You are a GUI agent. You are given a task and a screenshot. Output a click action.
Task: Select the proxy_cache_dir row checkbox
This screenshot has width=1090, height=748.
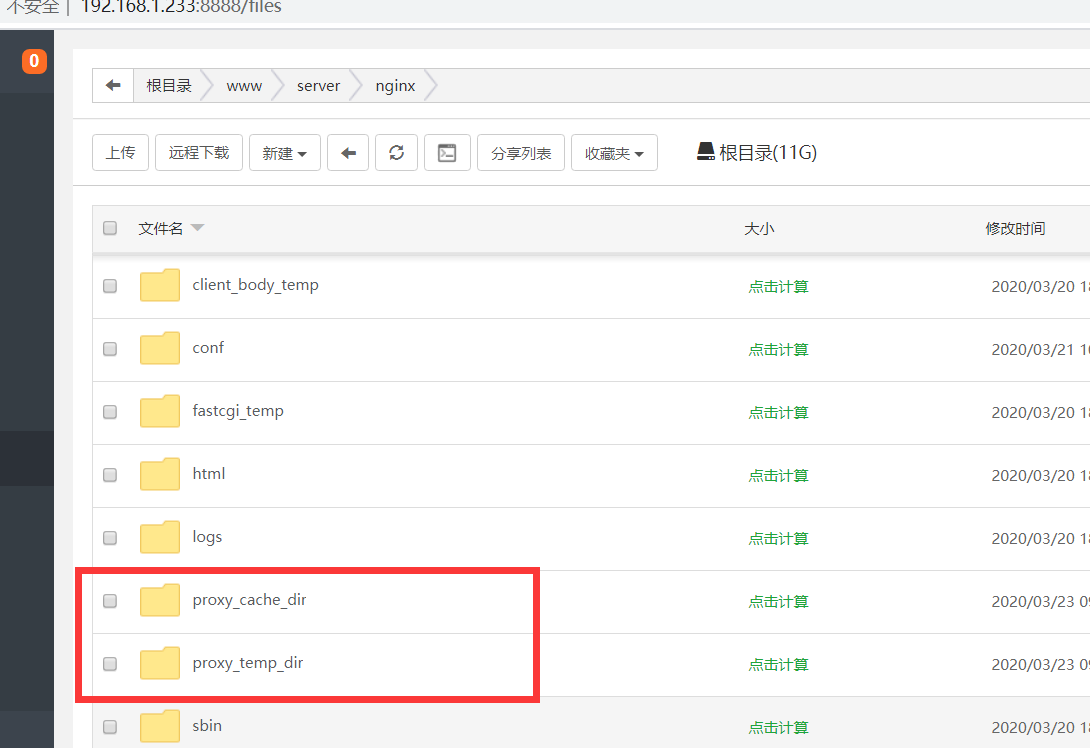click(110, 601)
